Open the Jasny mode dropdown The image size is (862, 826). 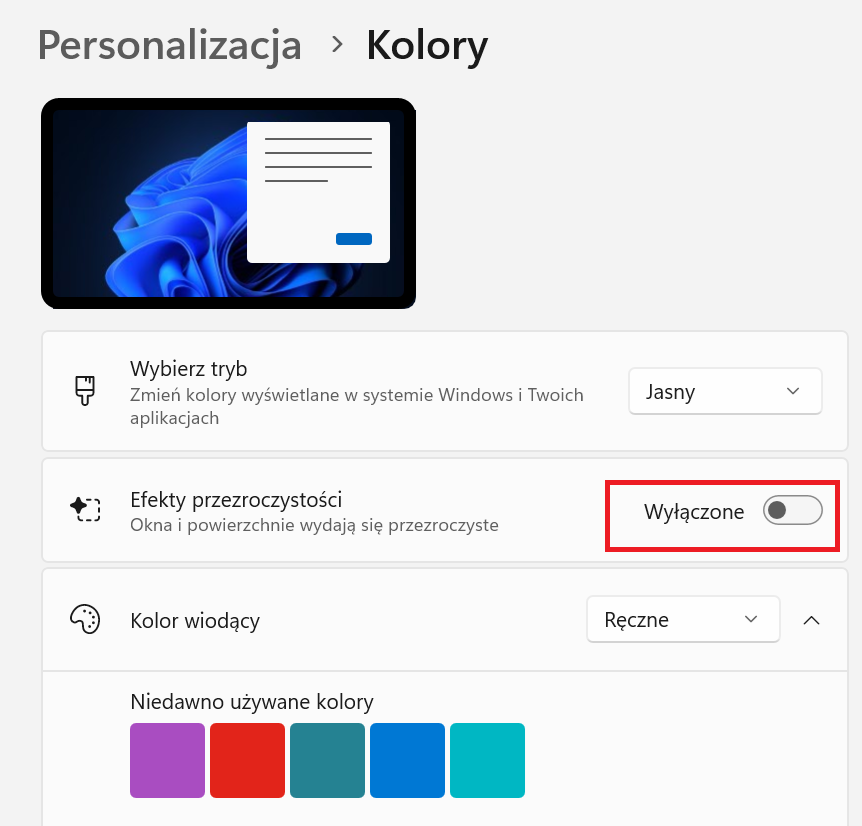click(725, 391)
